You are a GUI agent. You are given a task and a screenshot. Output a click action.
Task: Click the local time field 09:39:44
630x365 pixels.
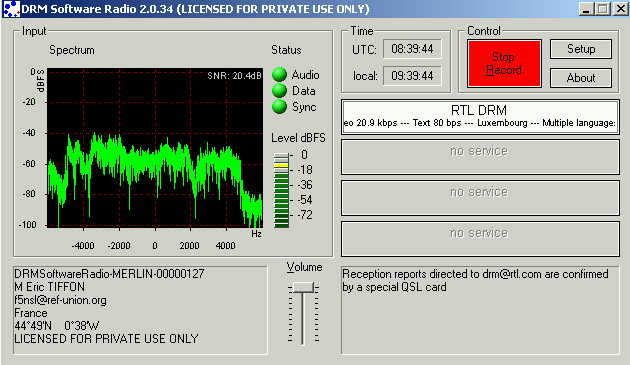coord(412,76)
